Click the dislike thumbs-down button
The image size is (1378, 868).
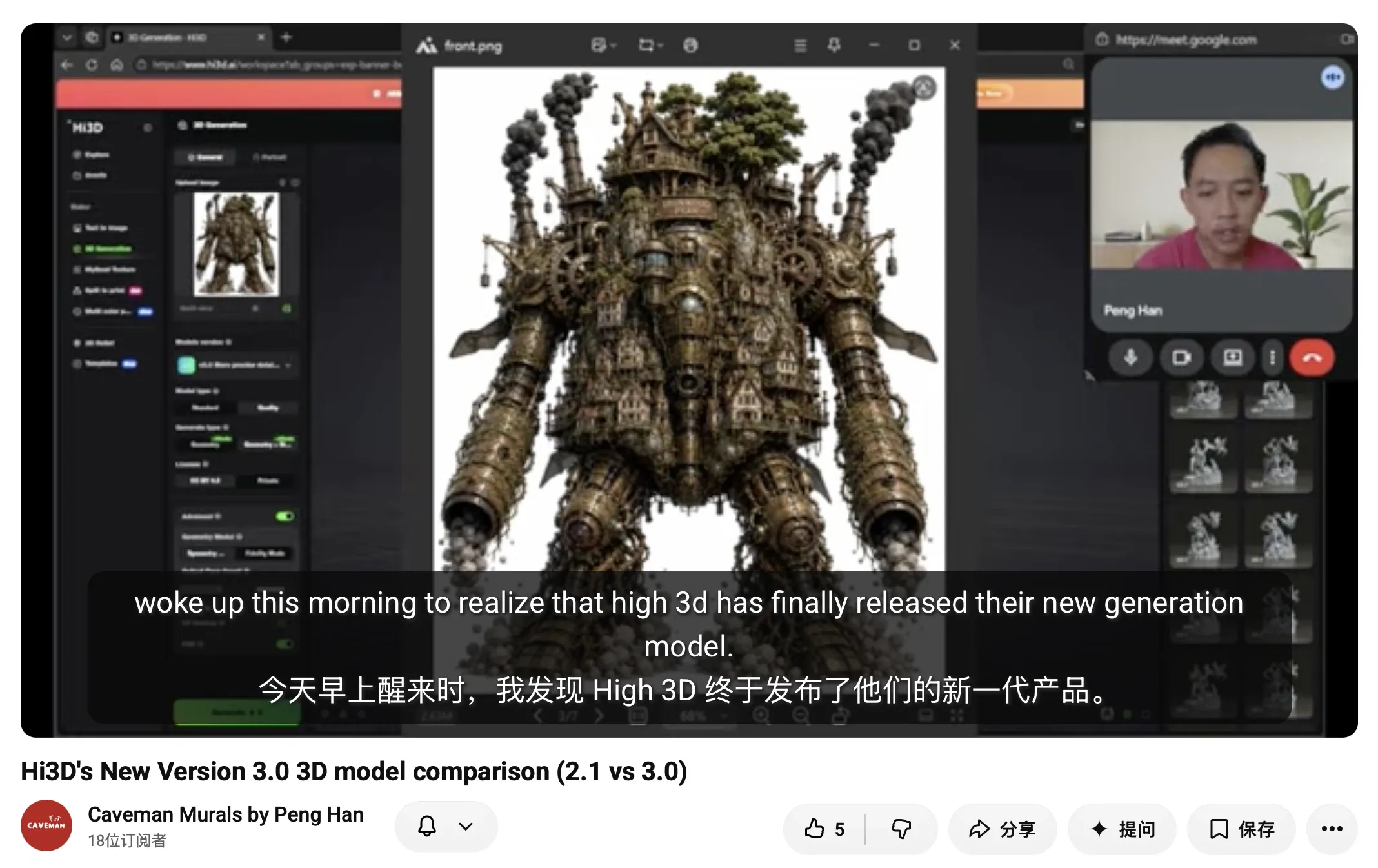pos(901,829)
